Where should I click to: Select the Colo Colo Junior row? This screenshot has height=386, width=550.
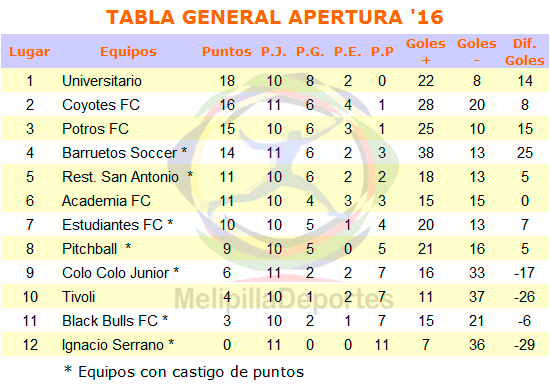tap(275, 273)
